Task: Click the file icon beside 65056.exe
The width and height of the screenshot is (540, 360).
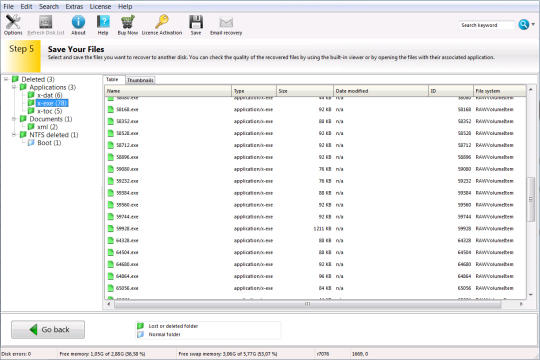Action: 111,288
